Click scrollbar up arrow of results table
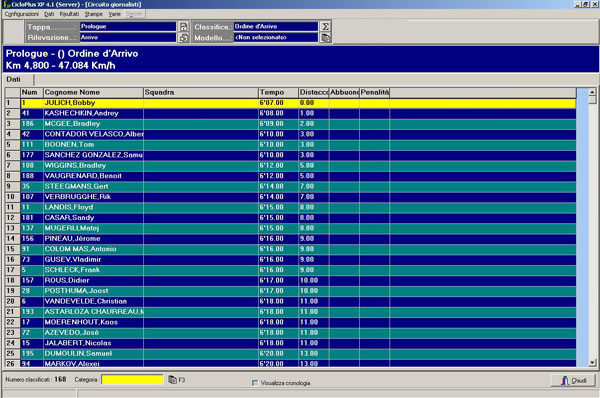600x398 pixels. click(592, 92)
